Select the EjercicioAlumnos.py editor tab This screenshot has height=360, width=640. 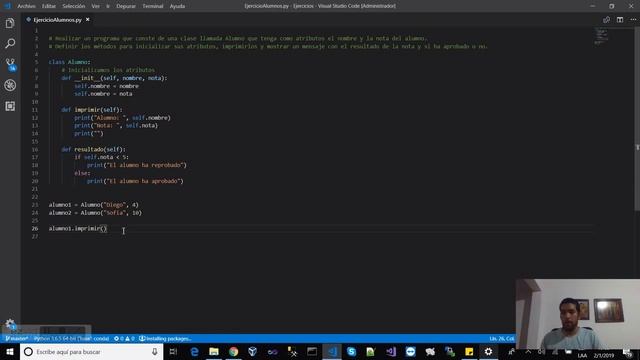tap(58, 20)
